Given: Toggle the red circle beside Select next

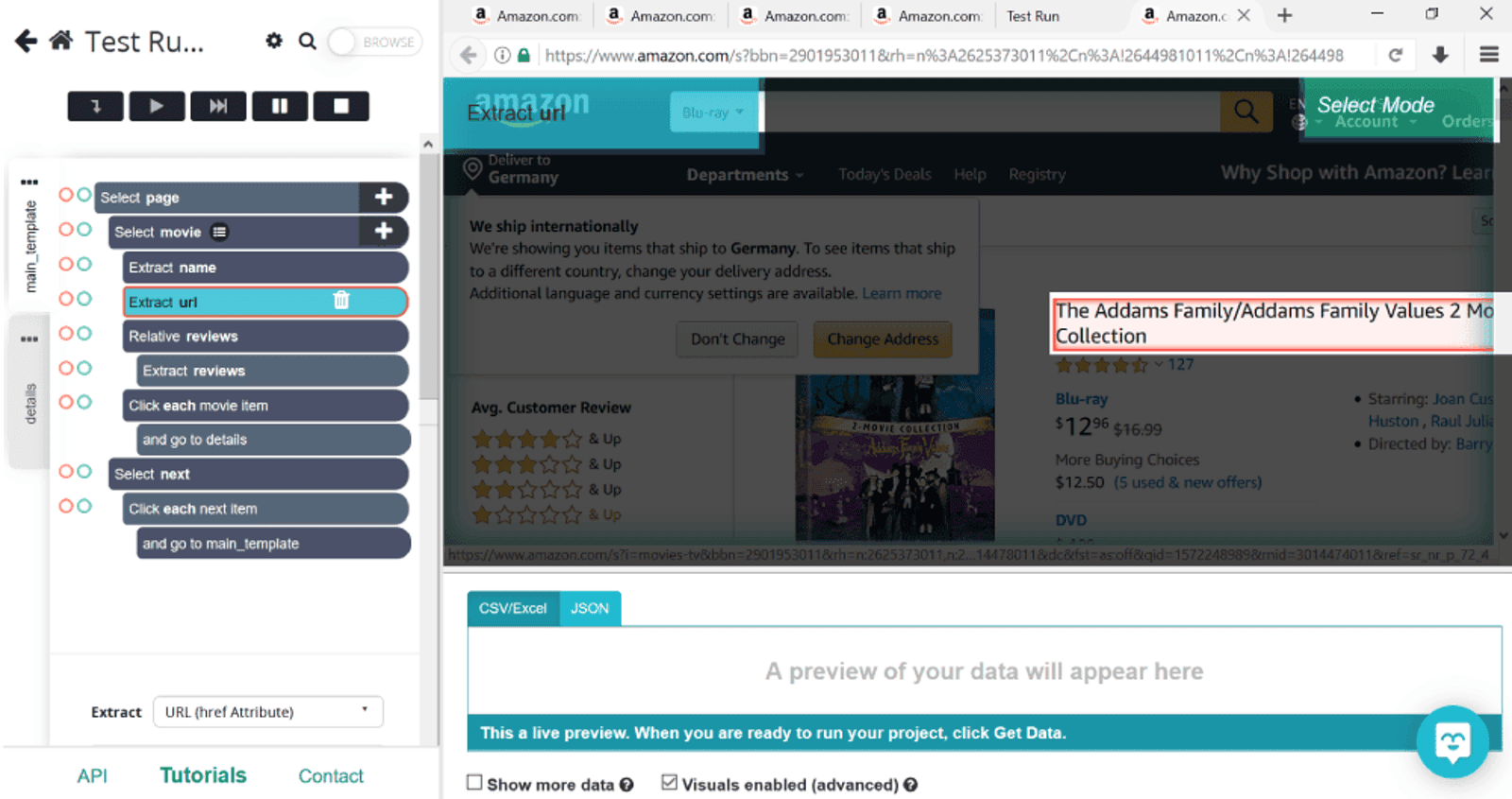Looking at the screenshot, I should (x=66, y=471).
